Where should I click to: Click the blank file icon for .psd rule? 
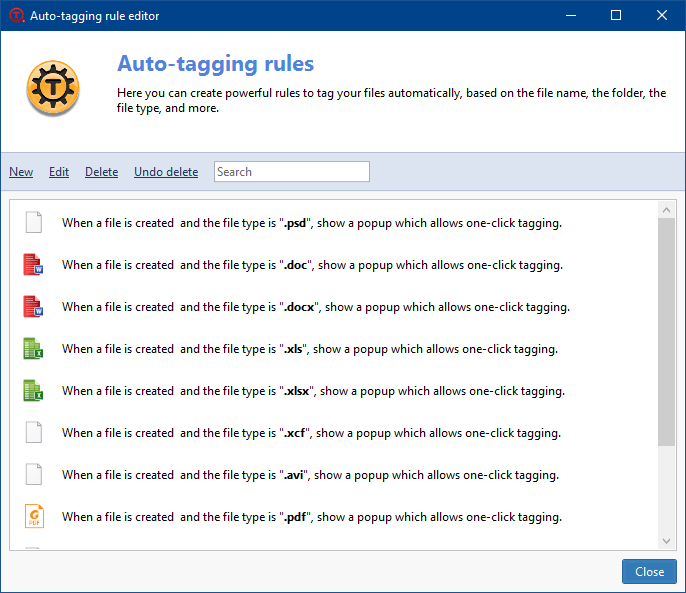pos(34,223)
